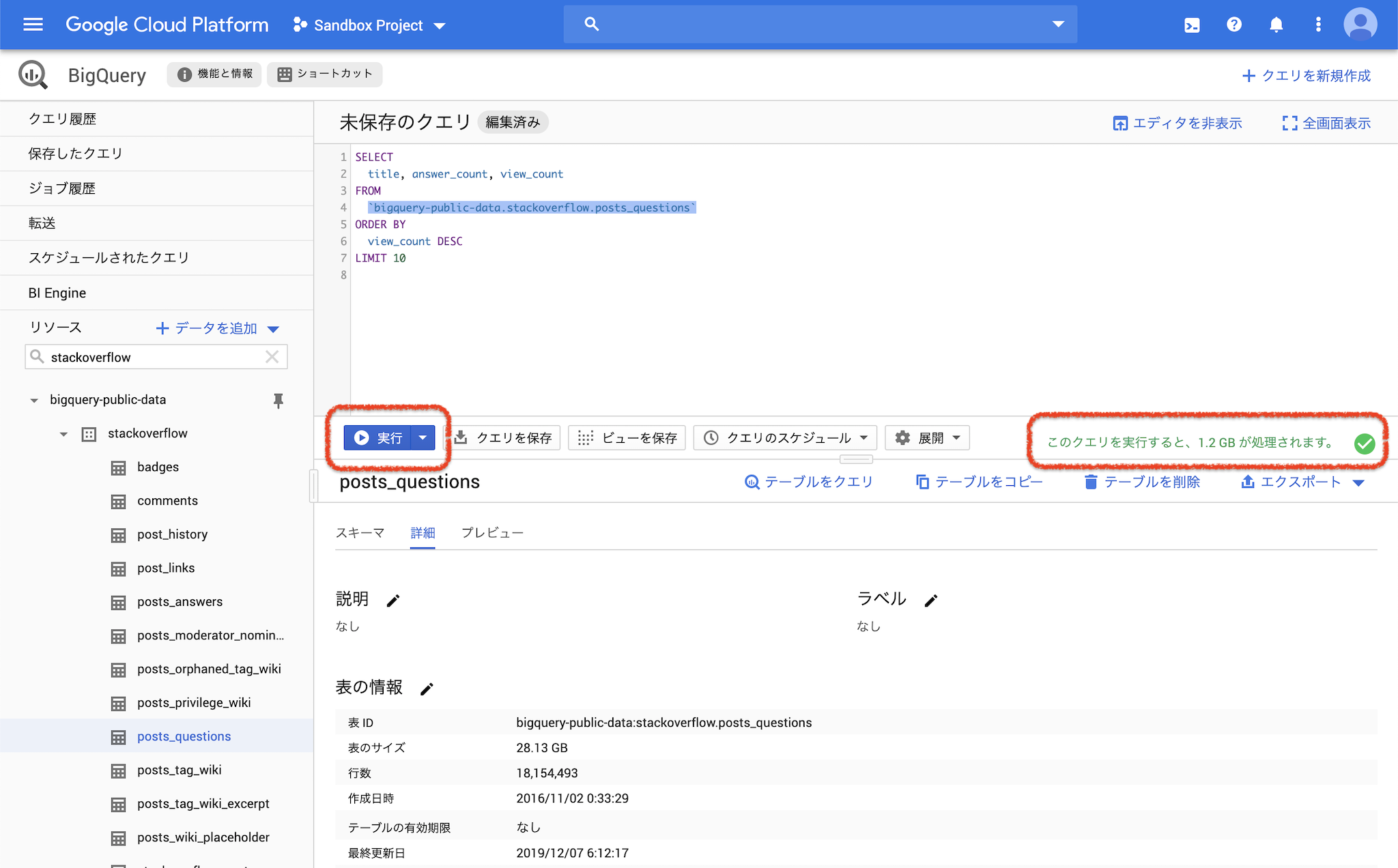Click テーブルをクエリ link
The width and height of the screenshot is (1398, 868).
(x=808, y=482)
